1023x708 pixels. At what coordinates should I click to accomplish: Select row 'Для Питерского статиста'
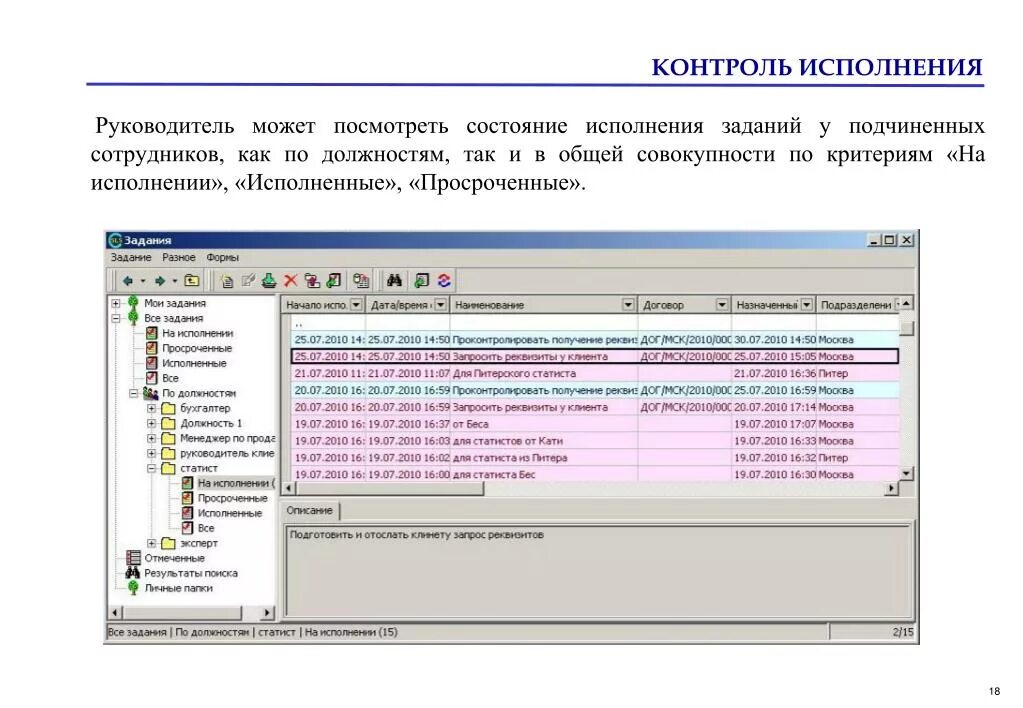pyautogui.click(x=595, y=374)
